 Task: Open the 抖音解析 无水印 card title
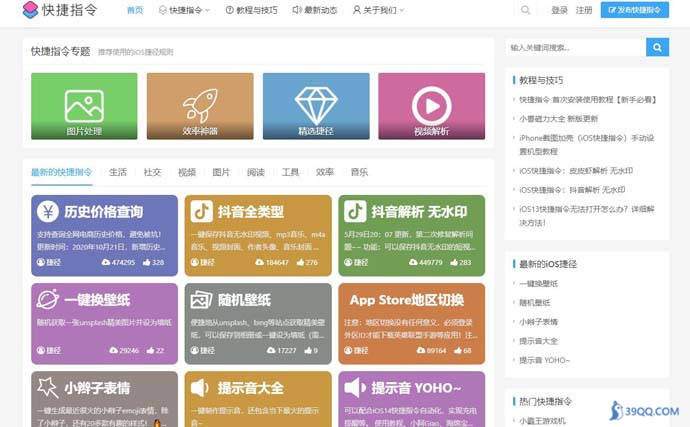(419, 212)
